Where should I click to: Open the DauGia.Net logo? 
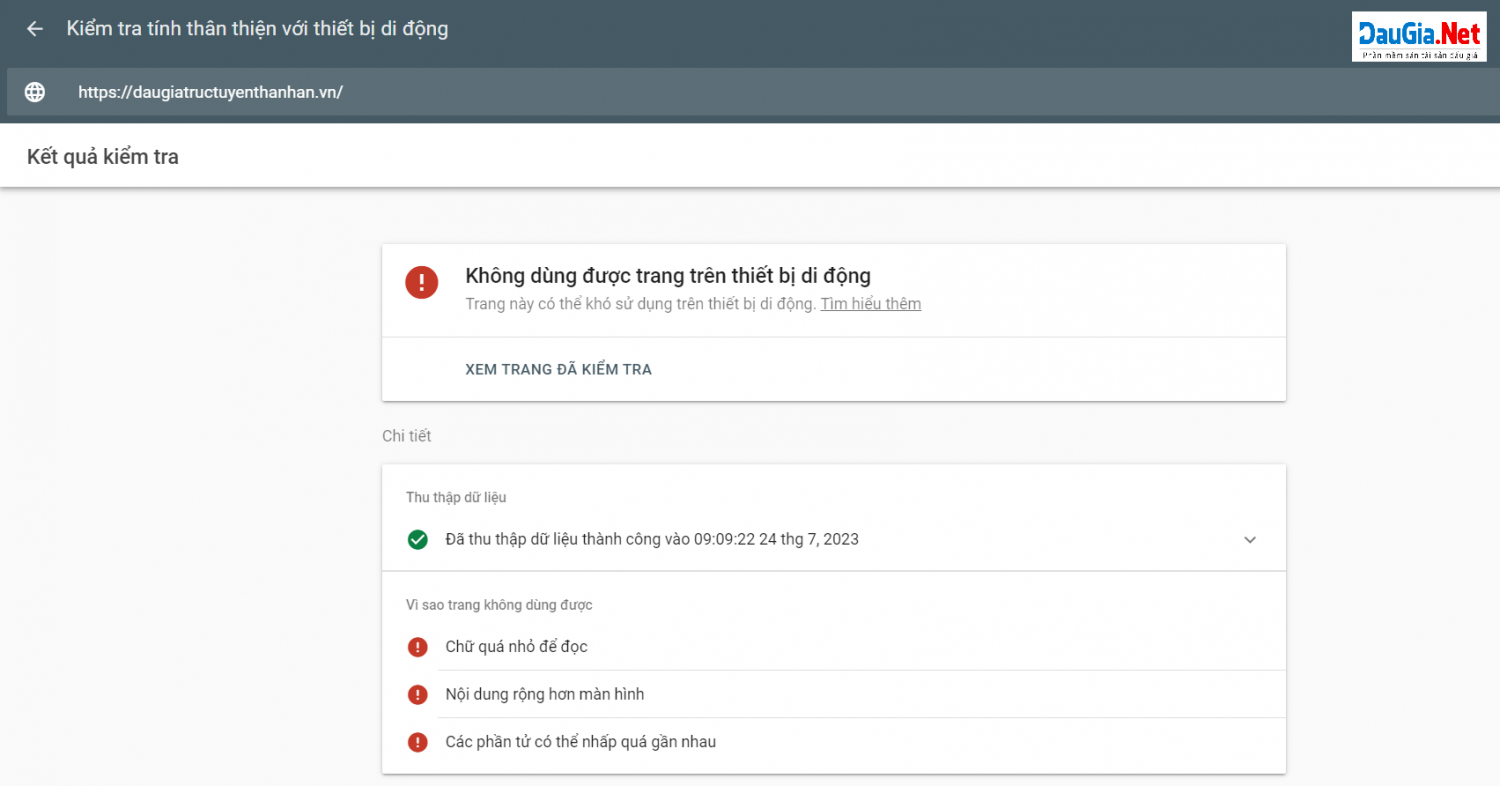(1419, 37)
